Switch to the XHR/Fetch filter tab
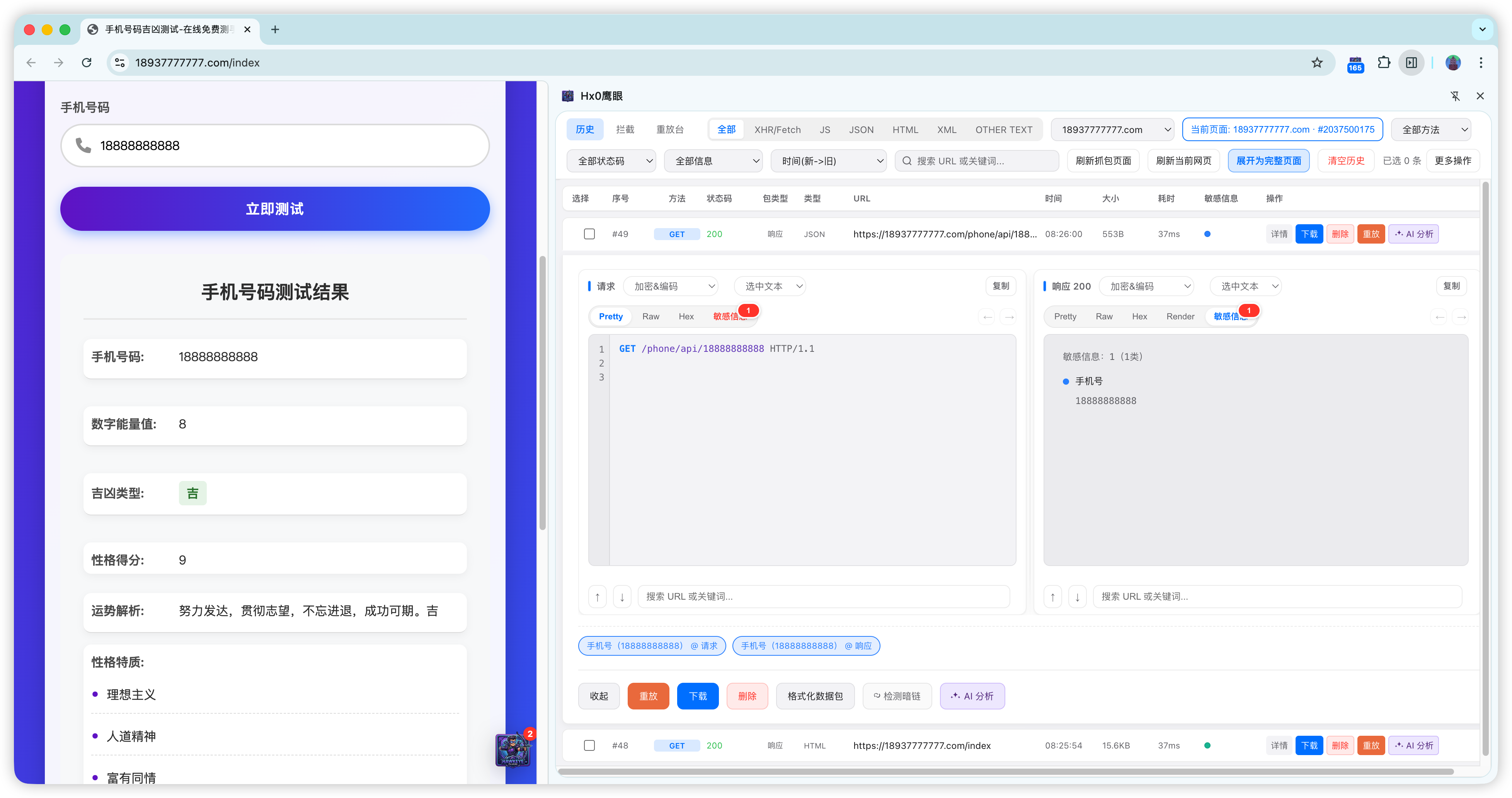 pos(777,130)
